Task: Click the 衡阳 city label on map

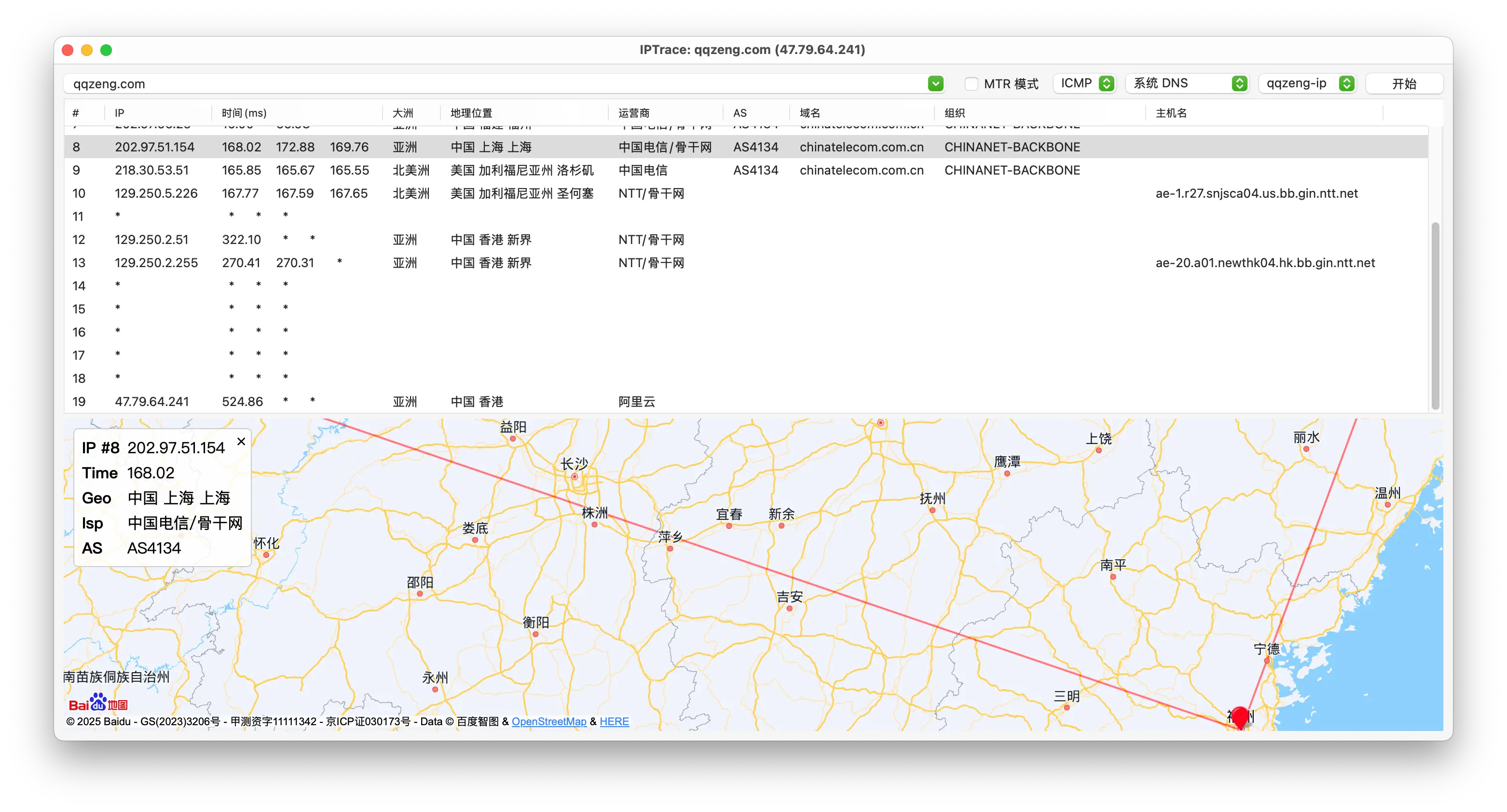Action: pyautogui.click(x=535, y=622)
